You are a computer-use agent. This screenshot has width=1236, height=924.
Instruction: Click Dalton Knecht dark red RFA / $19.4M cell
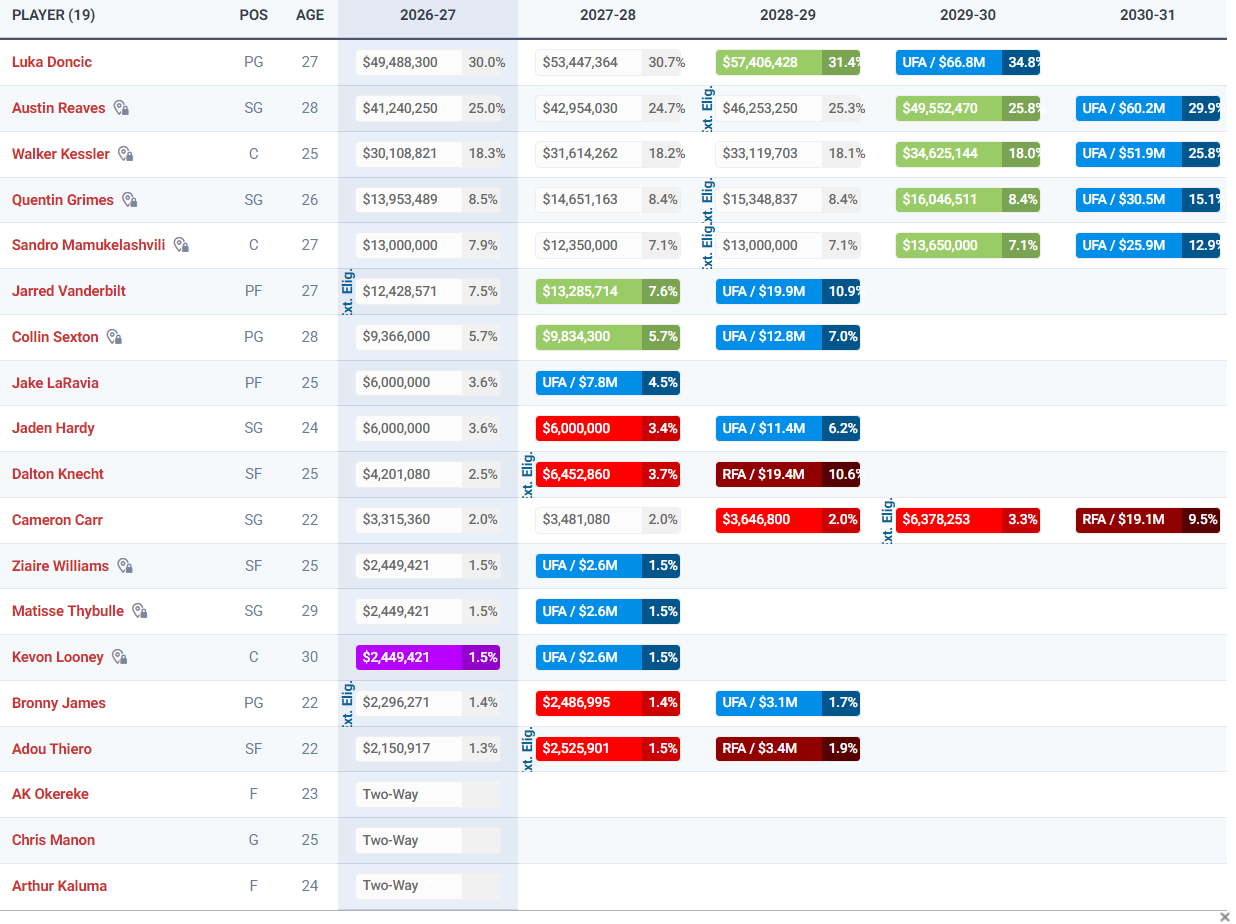tap(788, 474)
